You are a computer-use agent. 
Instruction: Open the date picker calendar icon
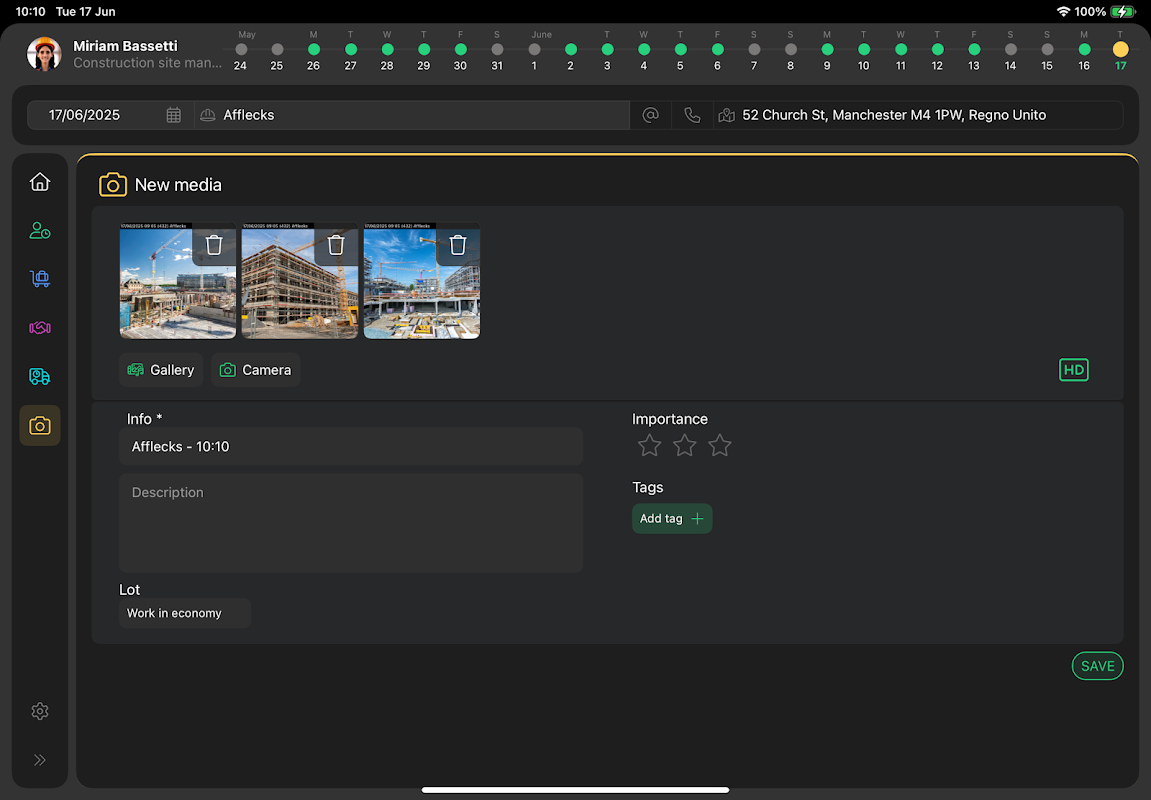pyautogui.click(x=174, y=115)
